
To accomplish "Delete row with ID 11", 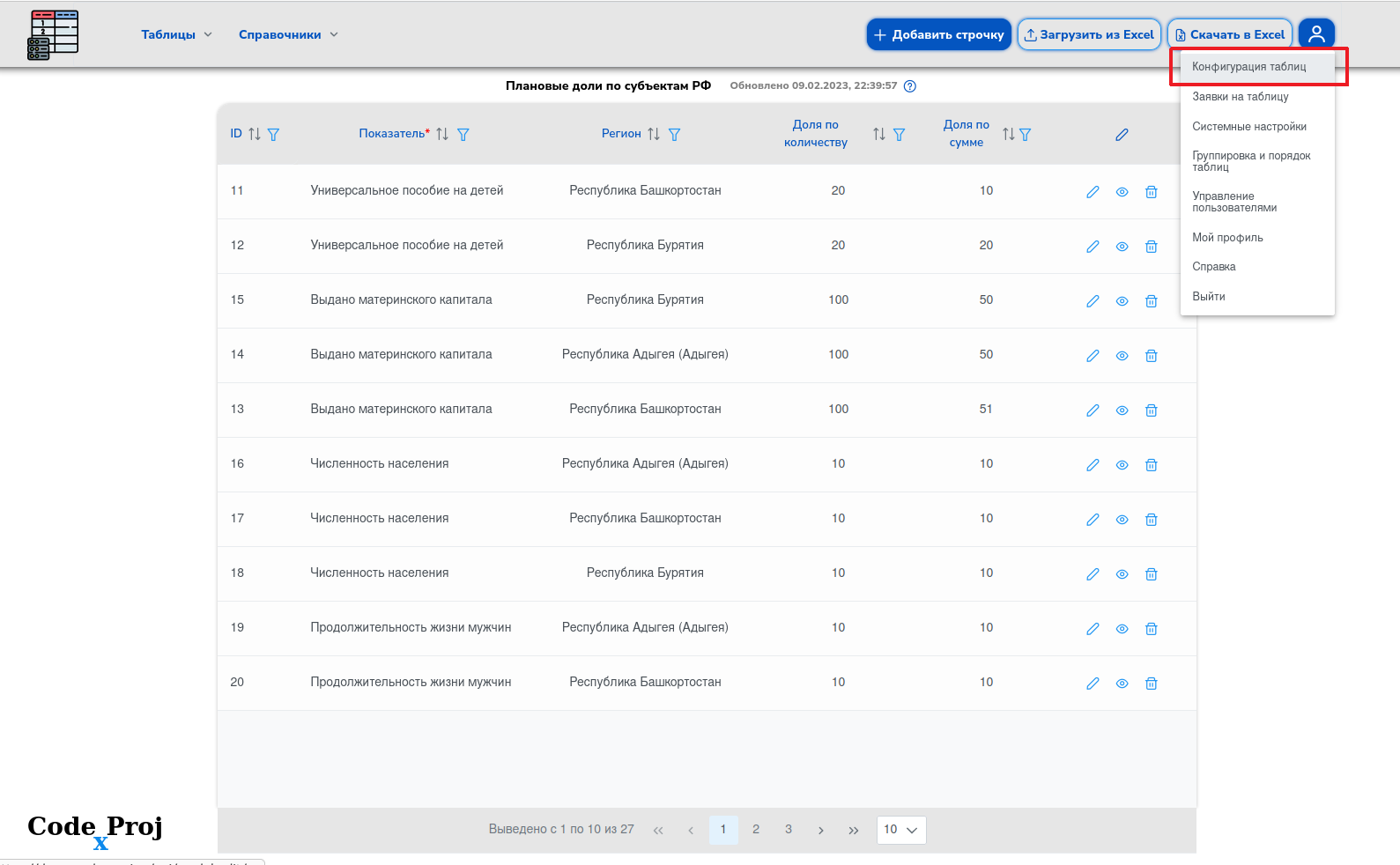I will click(x=1151, y=192).
